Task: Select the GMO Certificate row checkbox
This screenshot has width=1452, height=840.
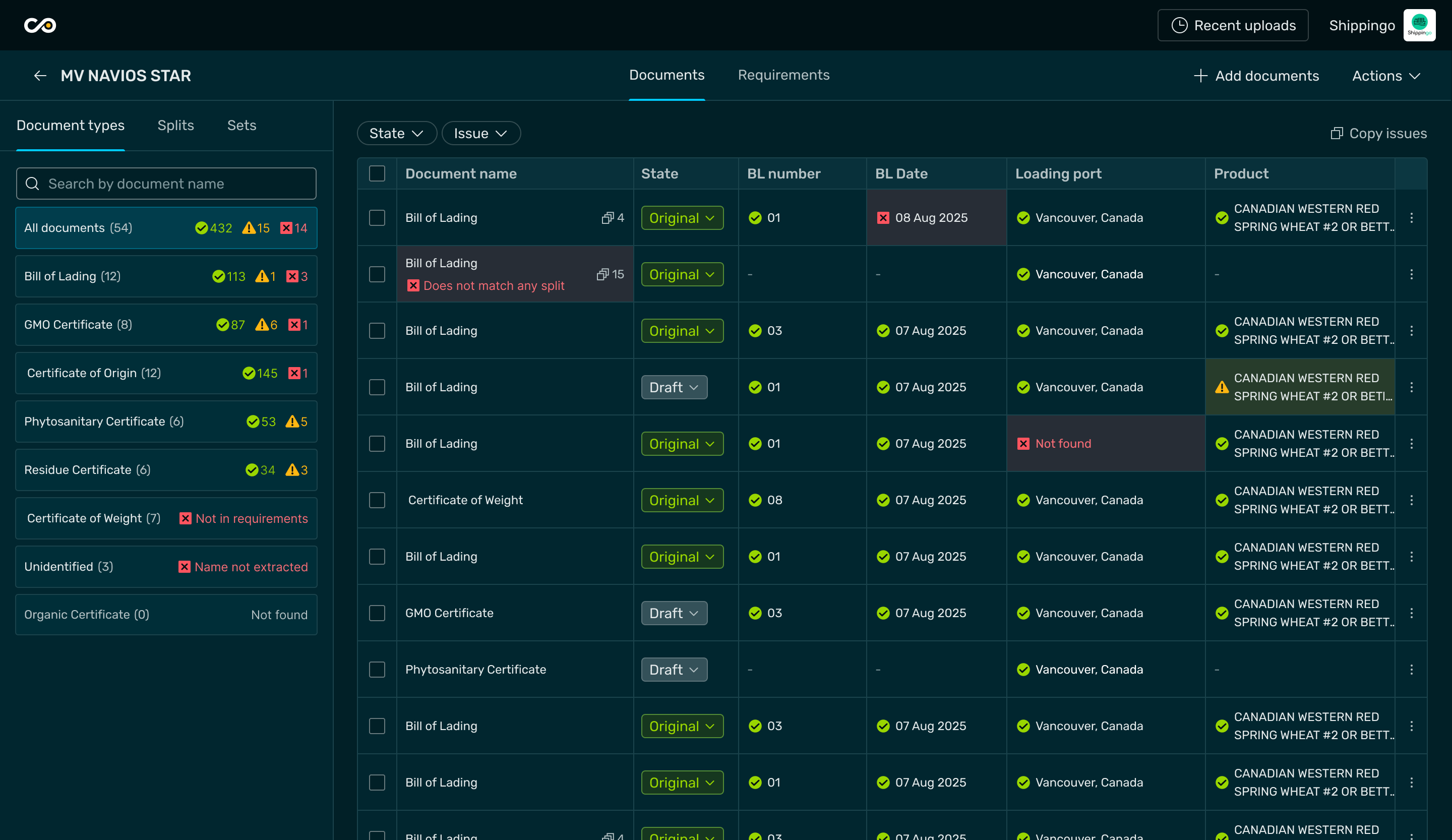Action: [377, 613]
